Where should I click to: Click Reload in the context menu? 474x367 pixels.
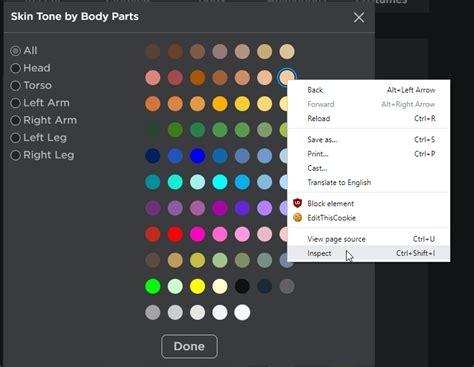point(369,118)
